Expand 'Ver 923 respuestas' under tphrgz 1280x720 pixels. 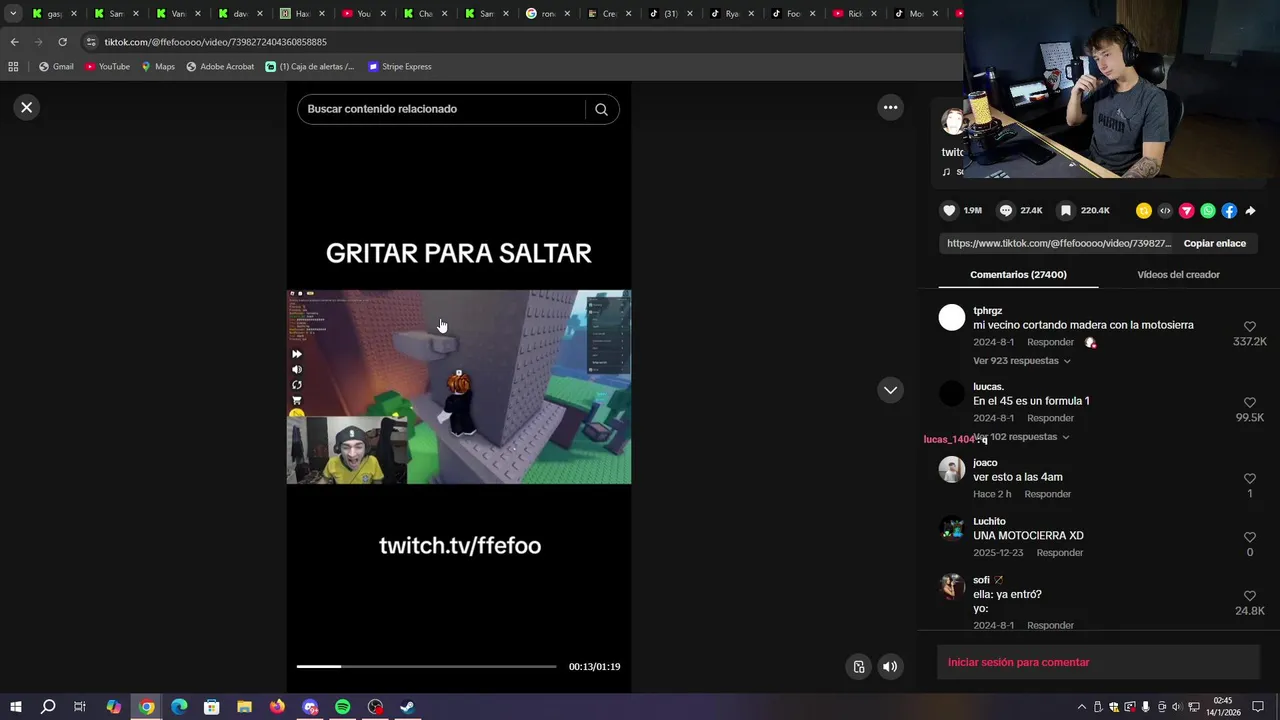(1021, 361)
